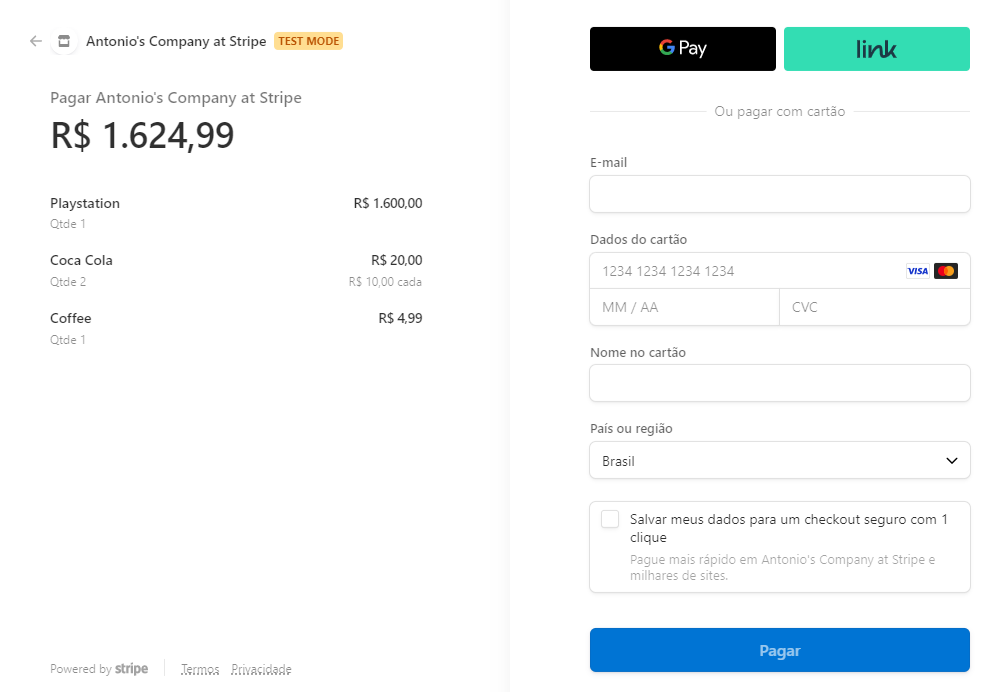Click the MM / AA expiry field

pos(684,307)
